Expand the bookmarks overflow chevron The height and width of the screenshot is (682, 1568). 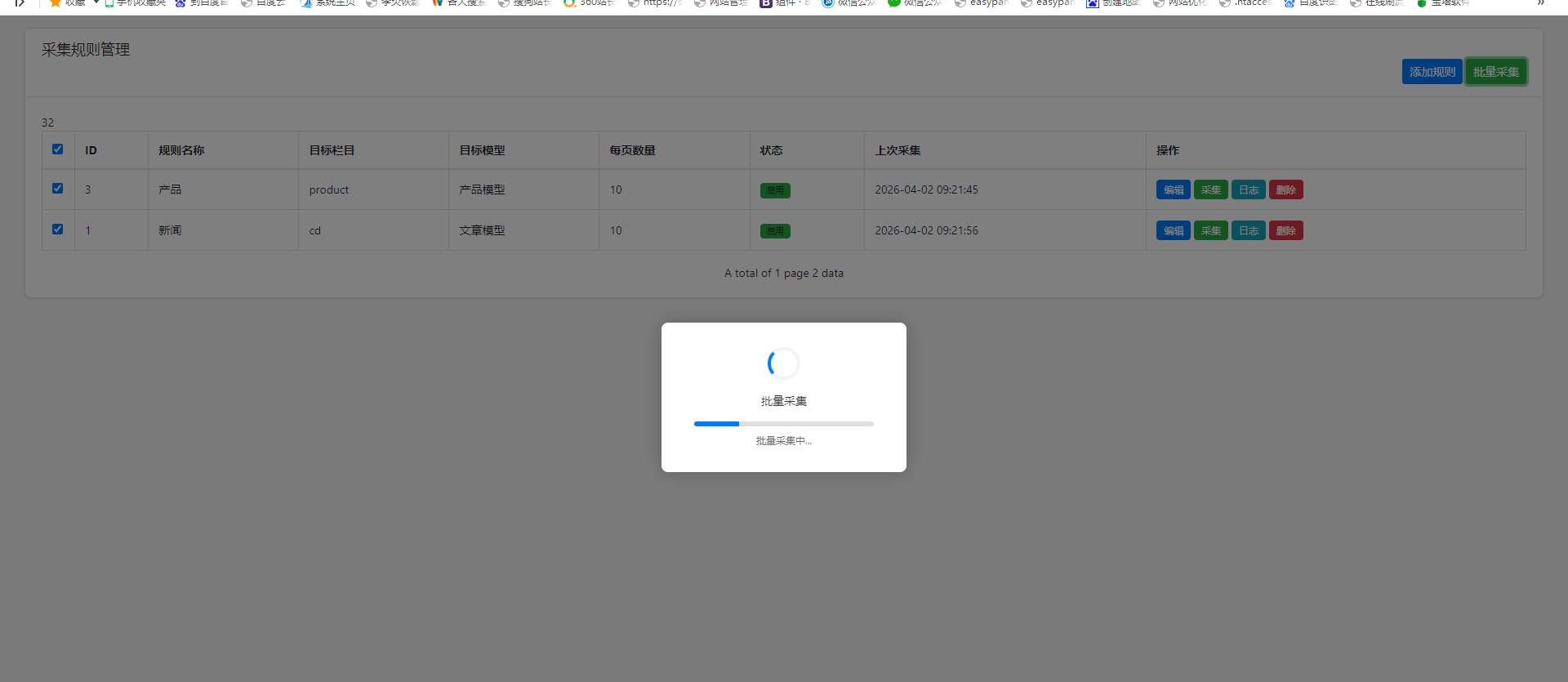pos(1540,3)
